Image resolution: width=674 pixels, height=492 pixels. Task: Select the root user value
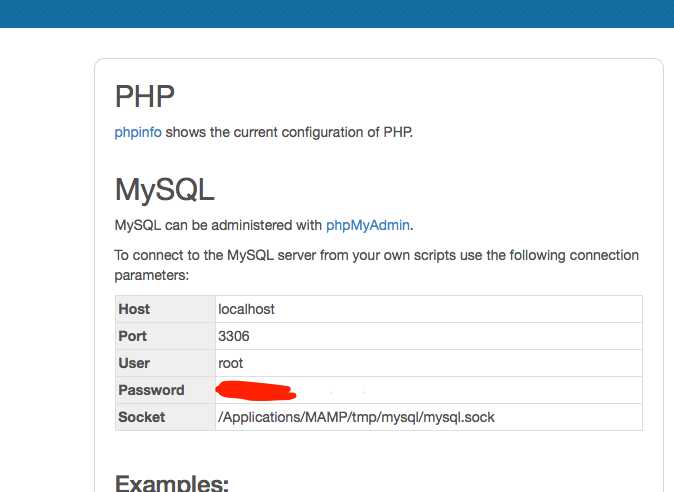(x=230, y=363)
